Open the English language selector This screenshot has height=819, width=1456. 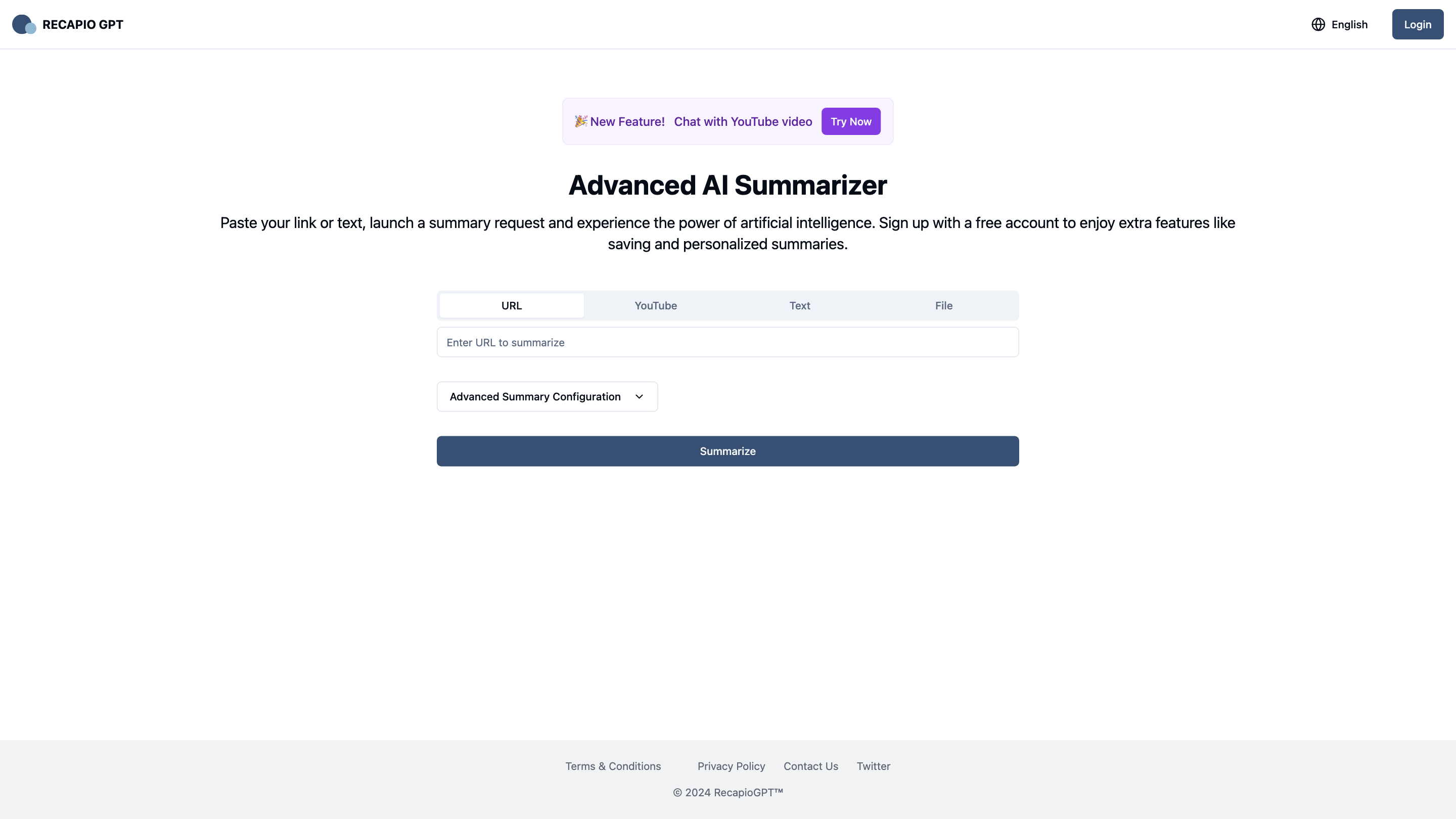pos(1349,24)
